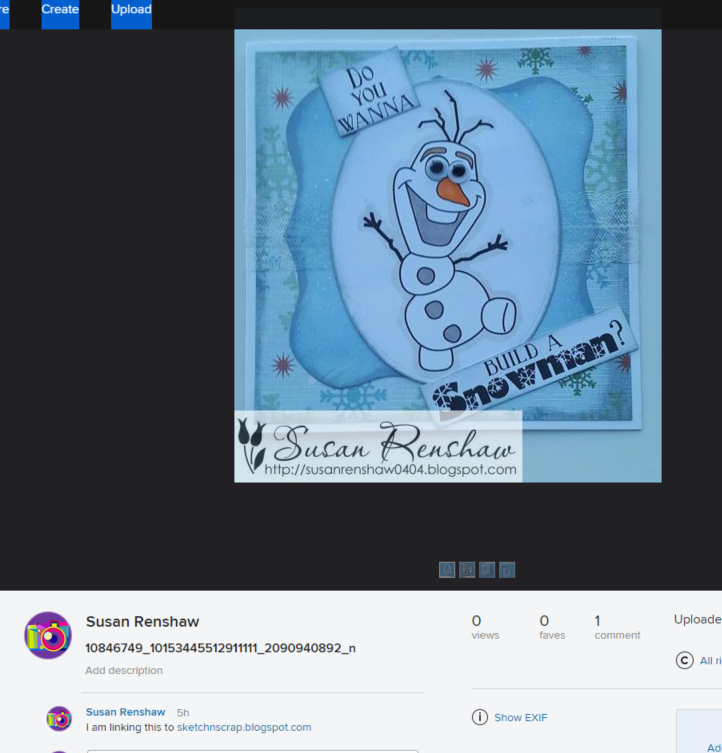Viewport: 722px width, 753px height.
Task: Click the '1 comment' counter
Action: point(617,627)
